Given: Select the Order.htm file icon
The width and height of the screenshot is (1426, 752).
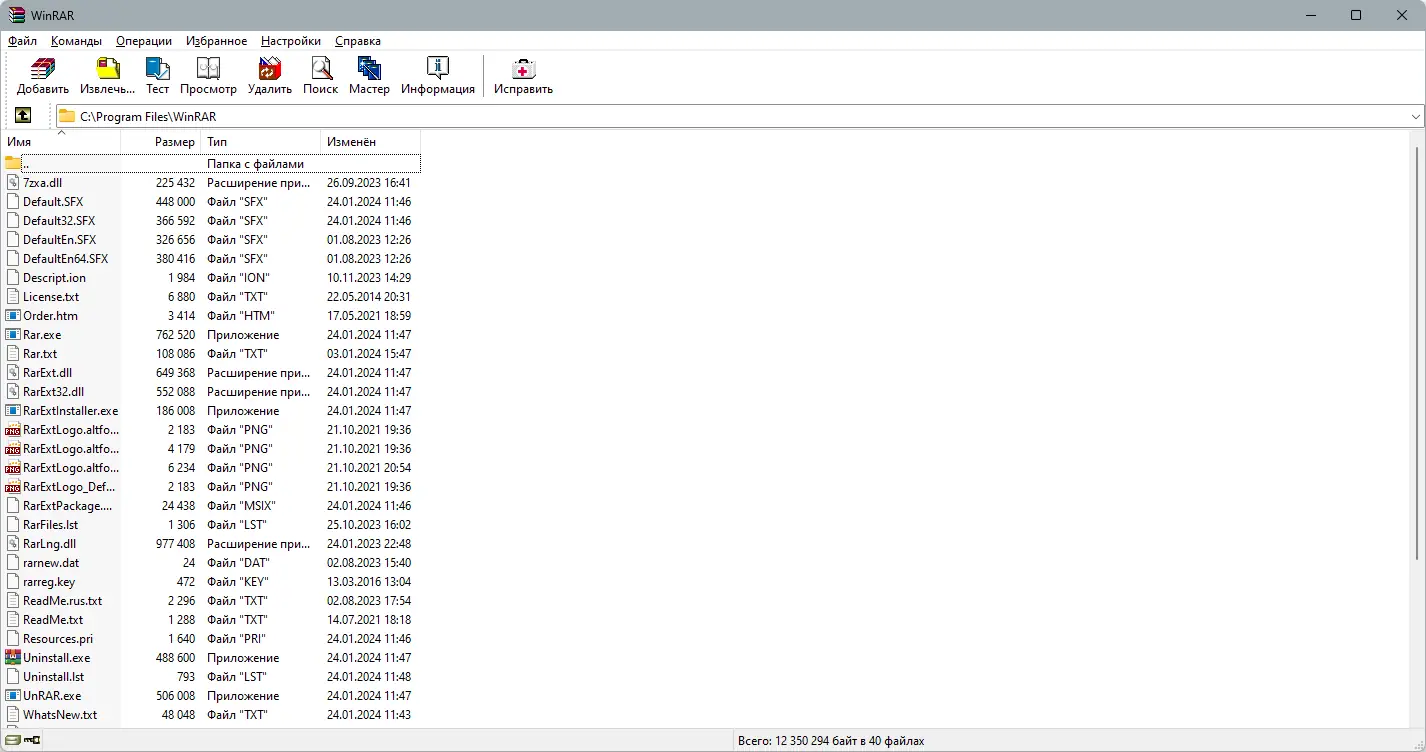Looking at the screenshot, I should coord(13,316).
